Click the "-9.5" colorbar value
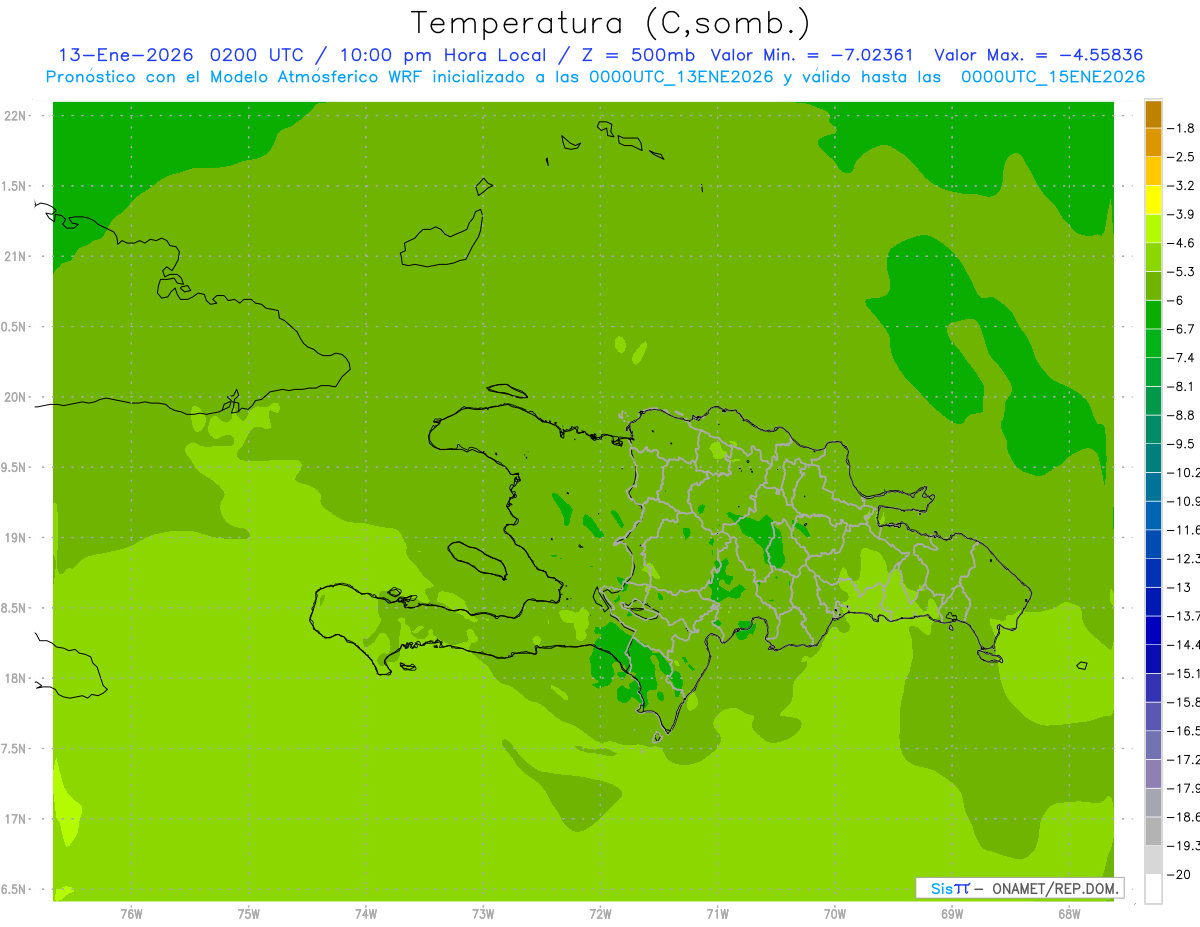This screenshot has width=1200, height=927. (x=1181, y=443)
